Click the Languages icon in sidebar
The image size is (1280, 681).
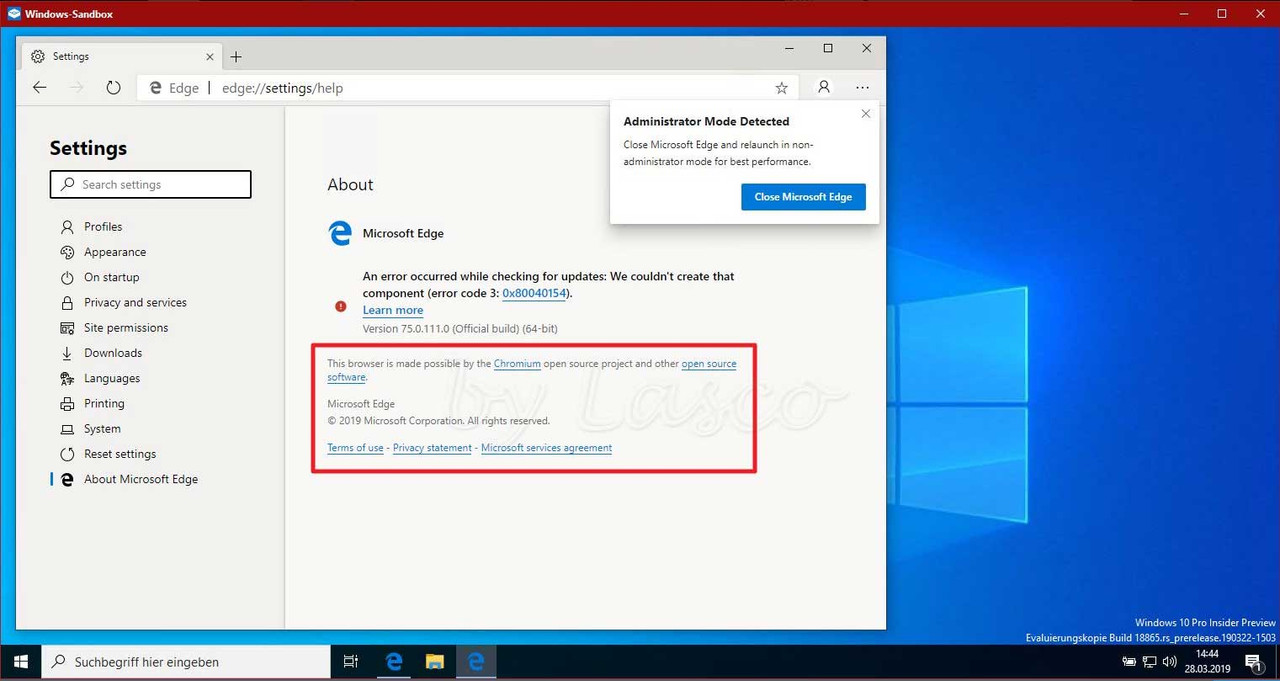click(67, 379)
